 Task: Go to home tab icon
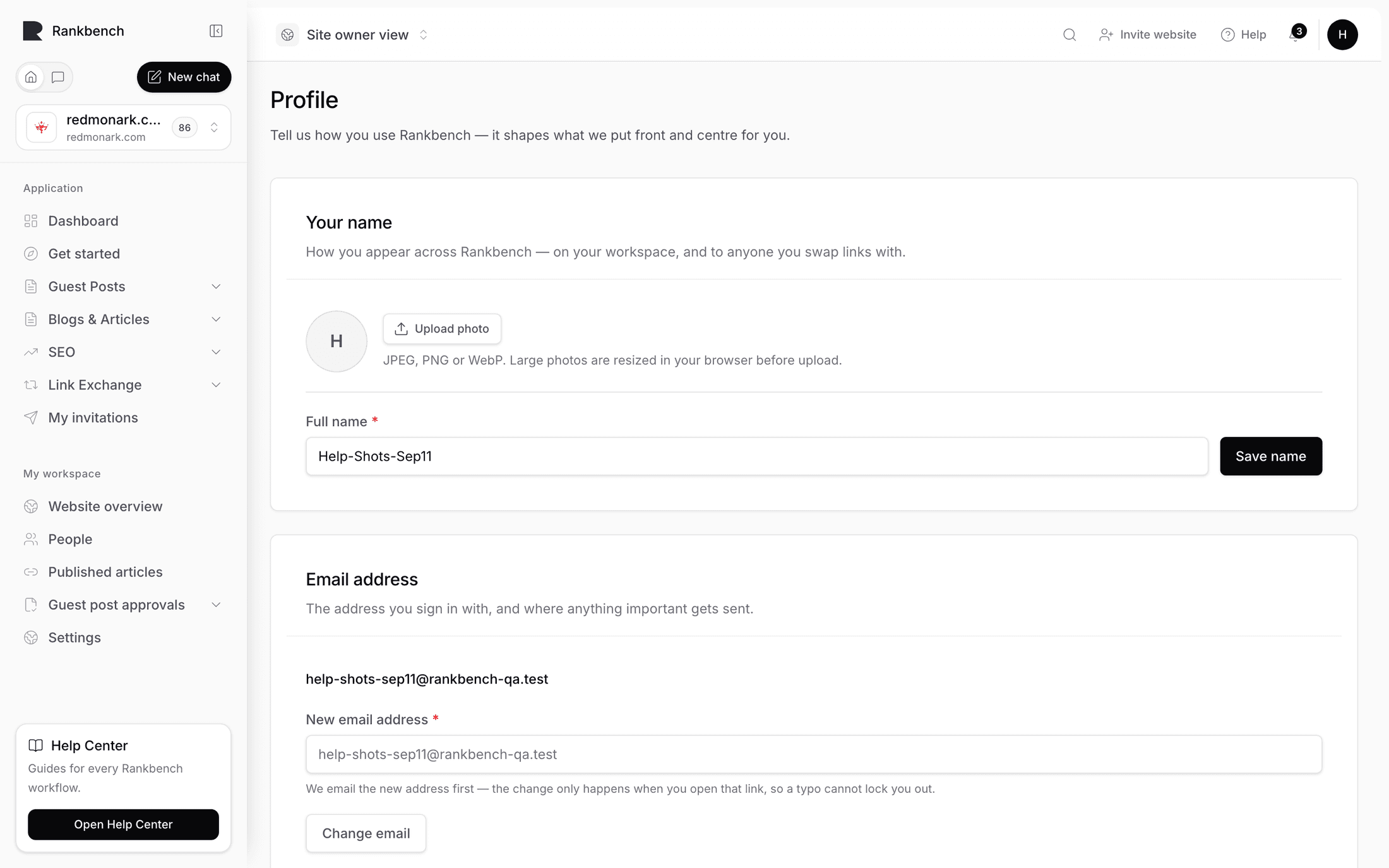pos(31,77)
